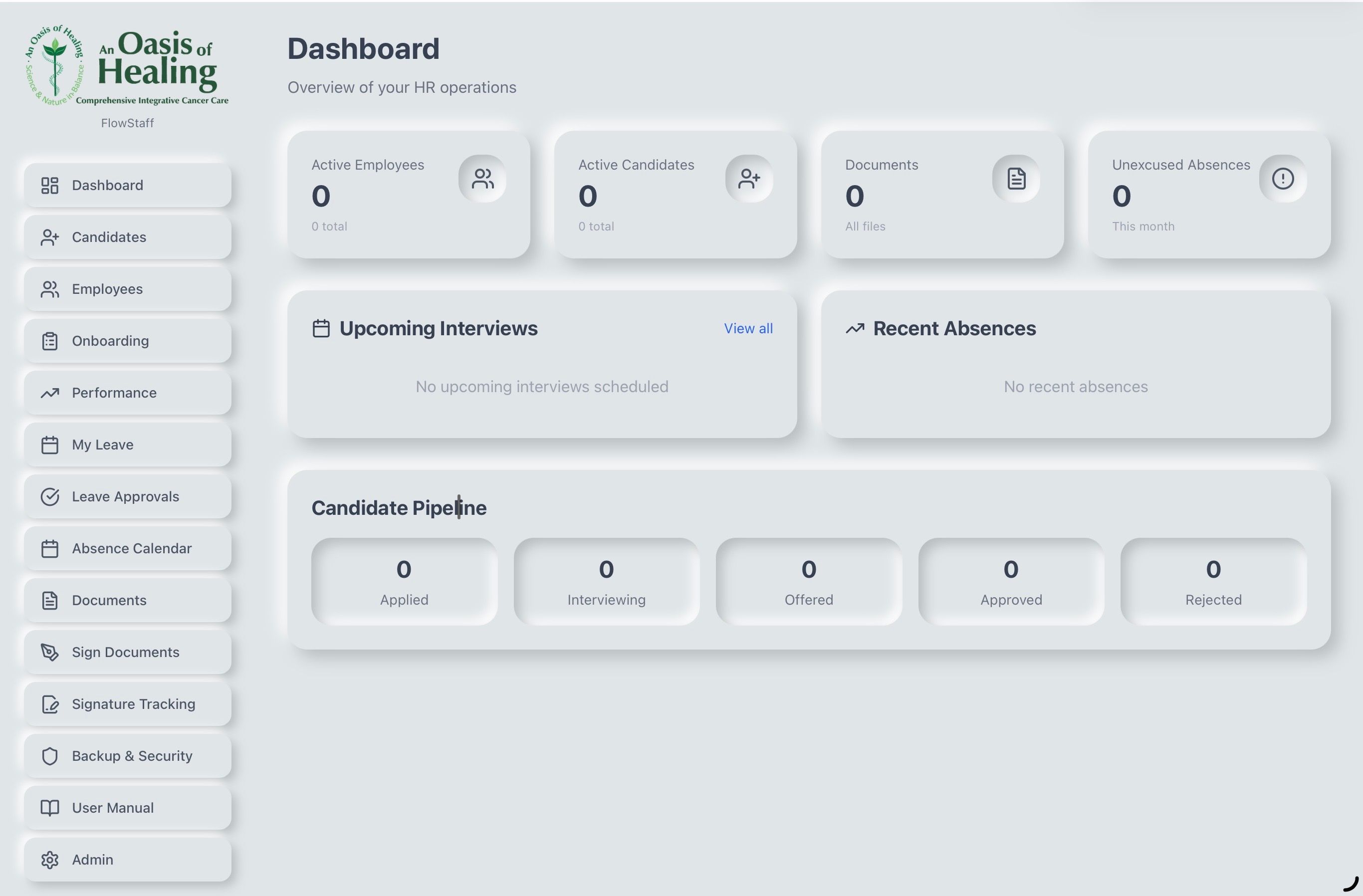Viewport: 1363px width, 896px height.
Task: Click the User Manual open book icon
Action: [50, 808]
